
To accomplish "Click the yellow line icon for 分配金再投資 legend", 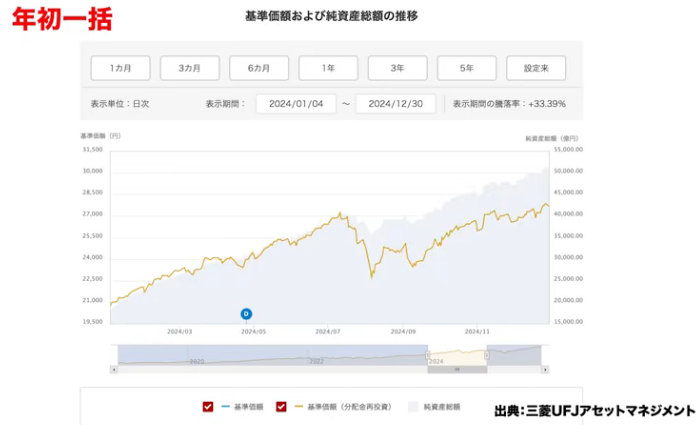I will pos(298,407).
